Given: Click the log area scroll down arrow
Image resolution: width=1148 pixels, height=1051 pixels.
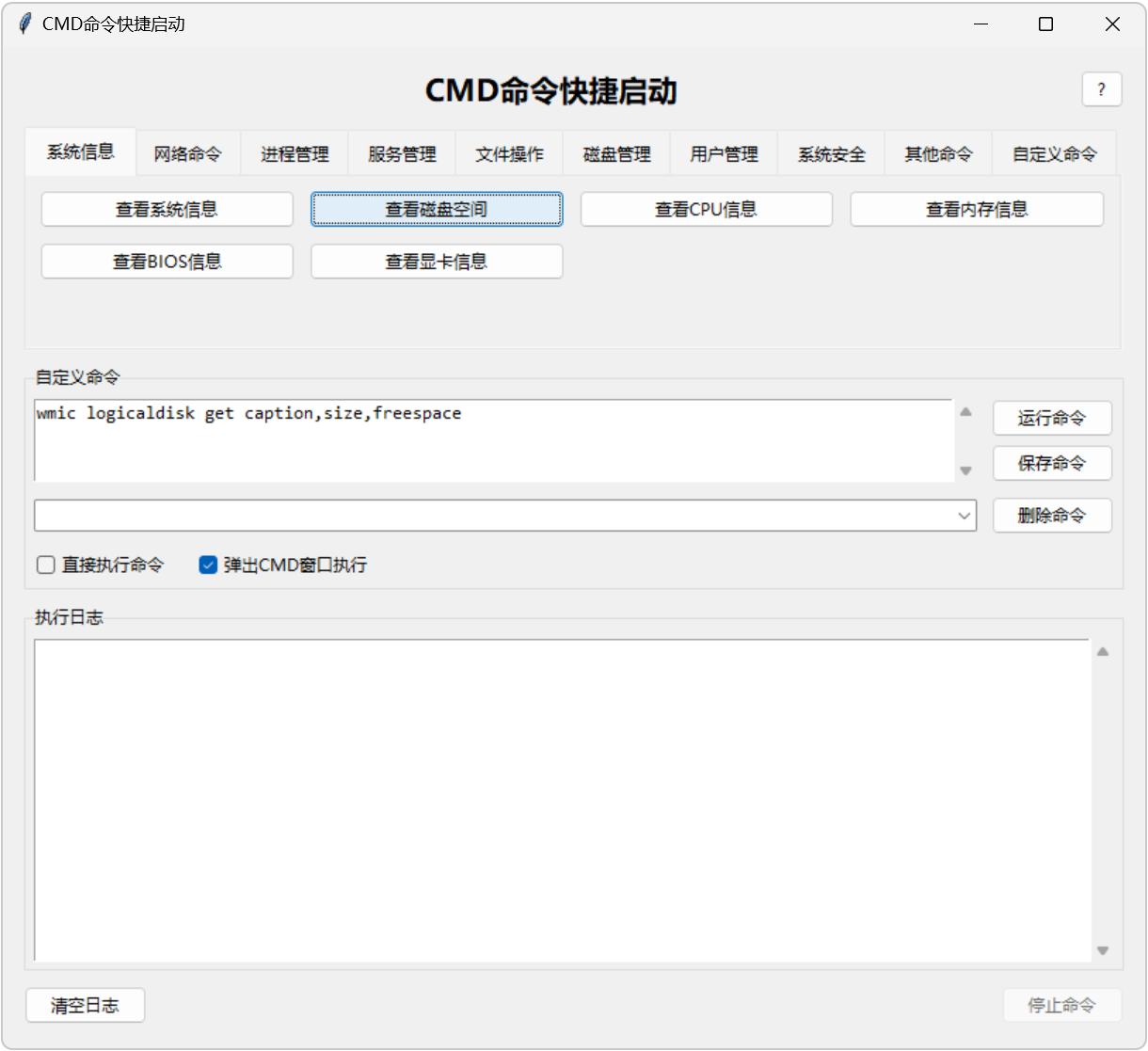Looking at the screenshot, I should (1103, 950).
